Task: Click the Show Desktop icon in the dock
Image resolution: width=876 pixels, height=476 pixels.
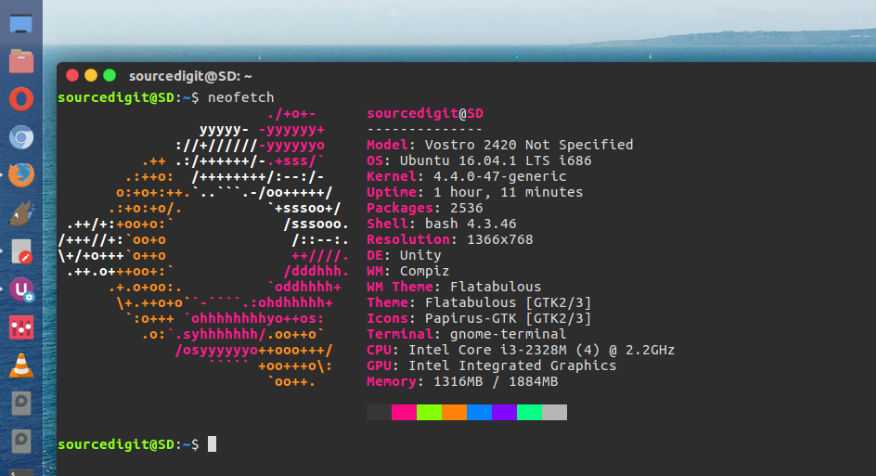Action: [x=21, y=24]
